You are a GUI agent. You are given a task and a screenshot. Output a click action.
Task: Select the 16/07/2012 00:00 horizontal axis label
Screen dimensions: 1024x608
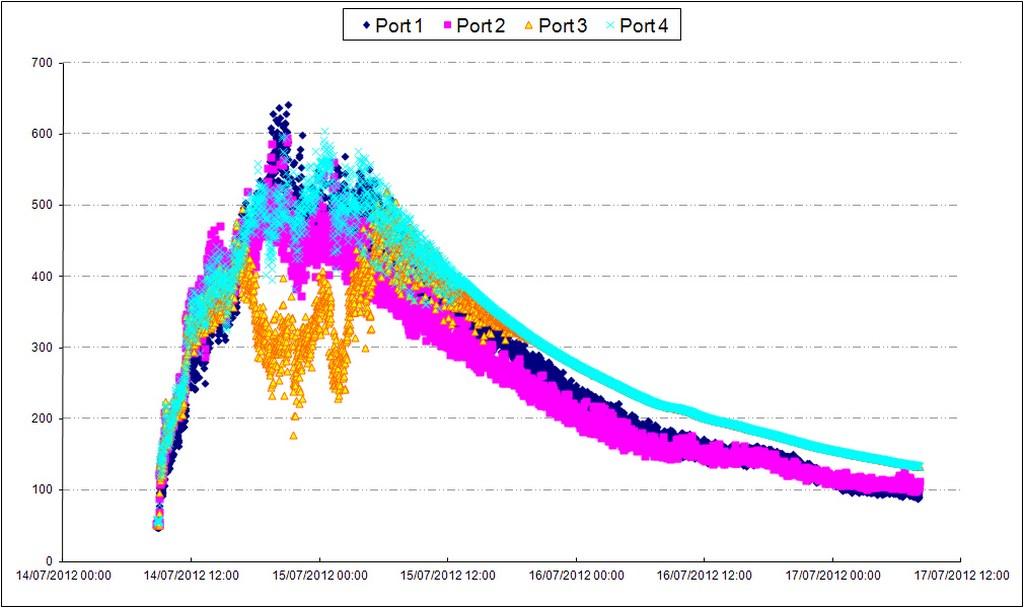[576, 577]
